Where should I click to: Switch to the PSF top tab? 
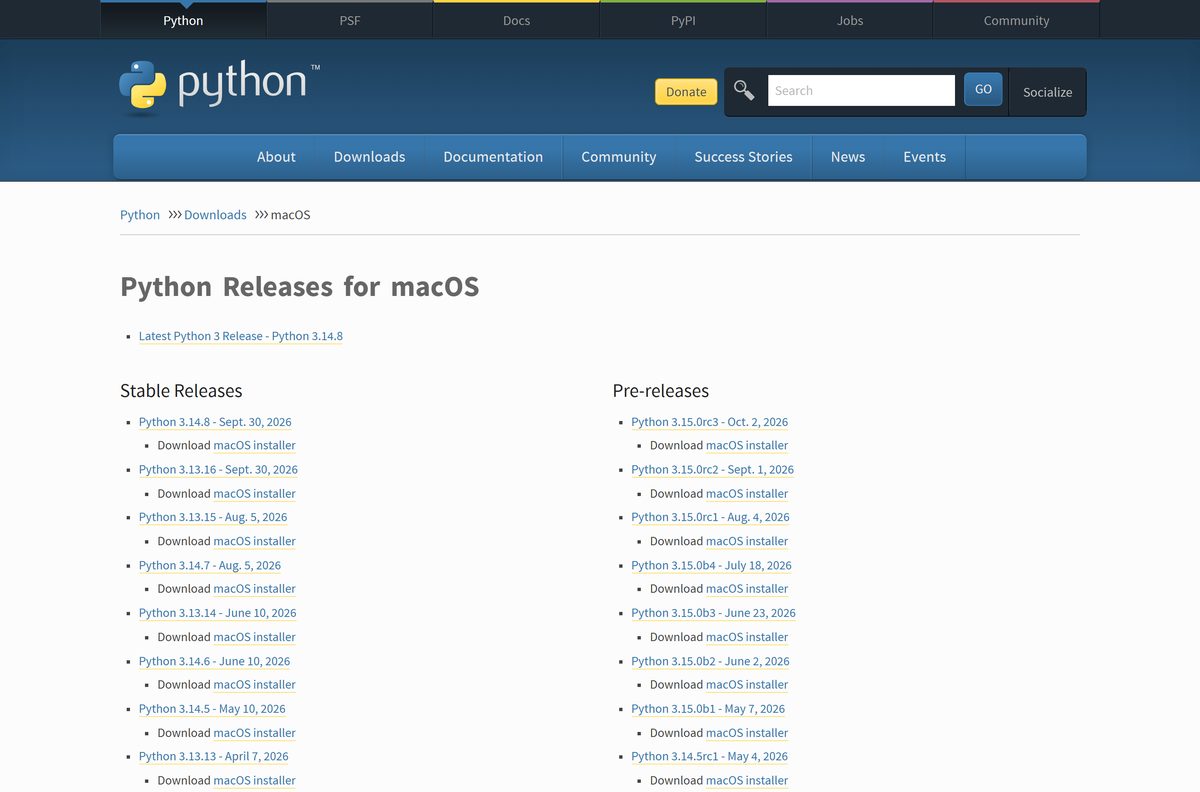(x=350, y=20)
